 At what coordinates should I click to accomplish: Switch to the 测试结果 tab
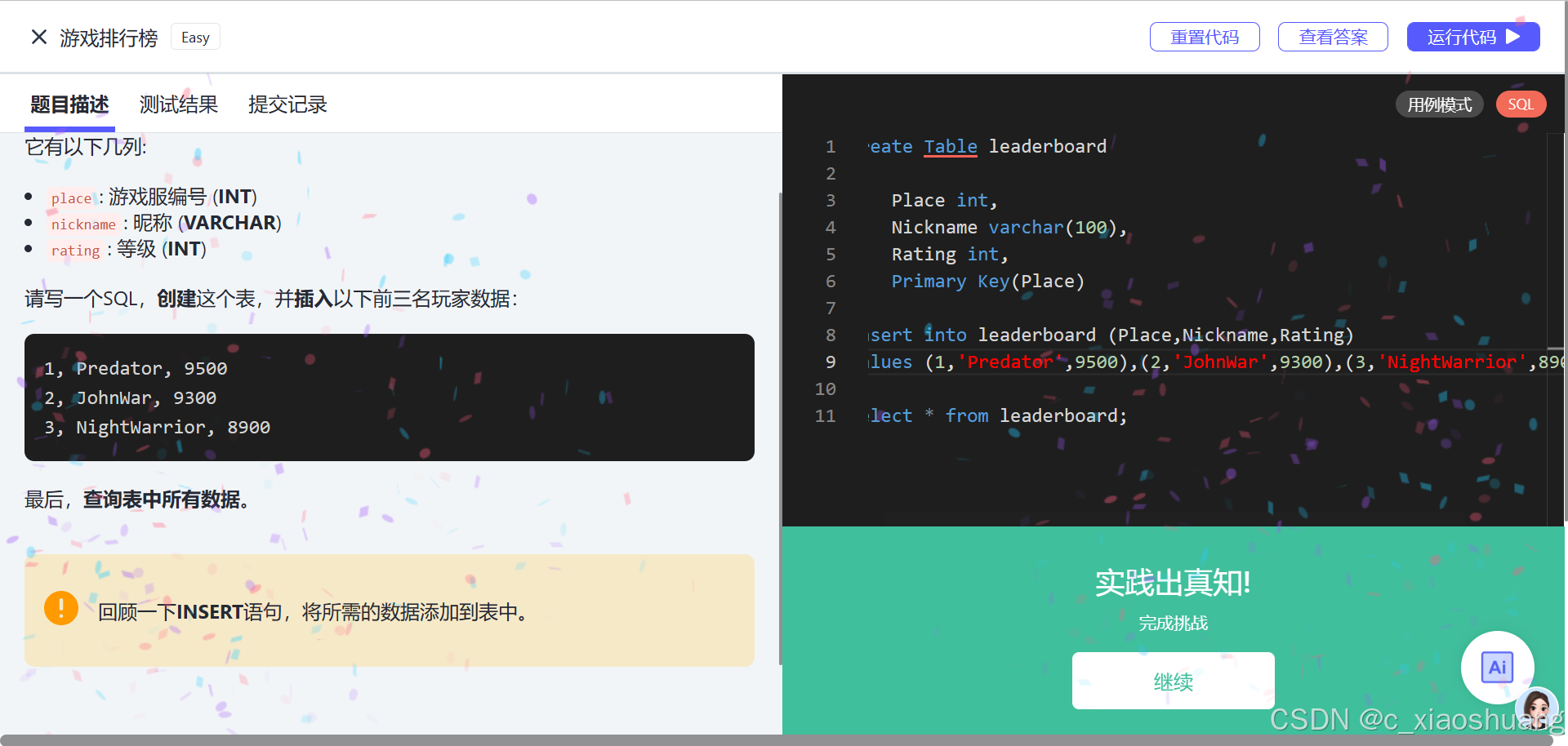pyautogui.click(x=178, y=104)
